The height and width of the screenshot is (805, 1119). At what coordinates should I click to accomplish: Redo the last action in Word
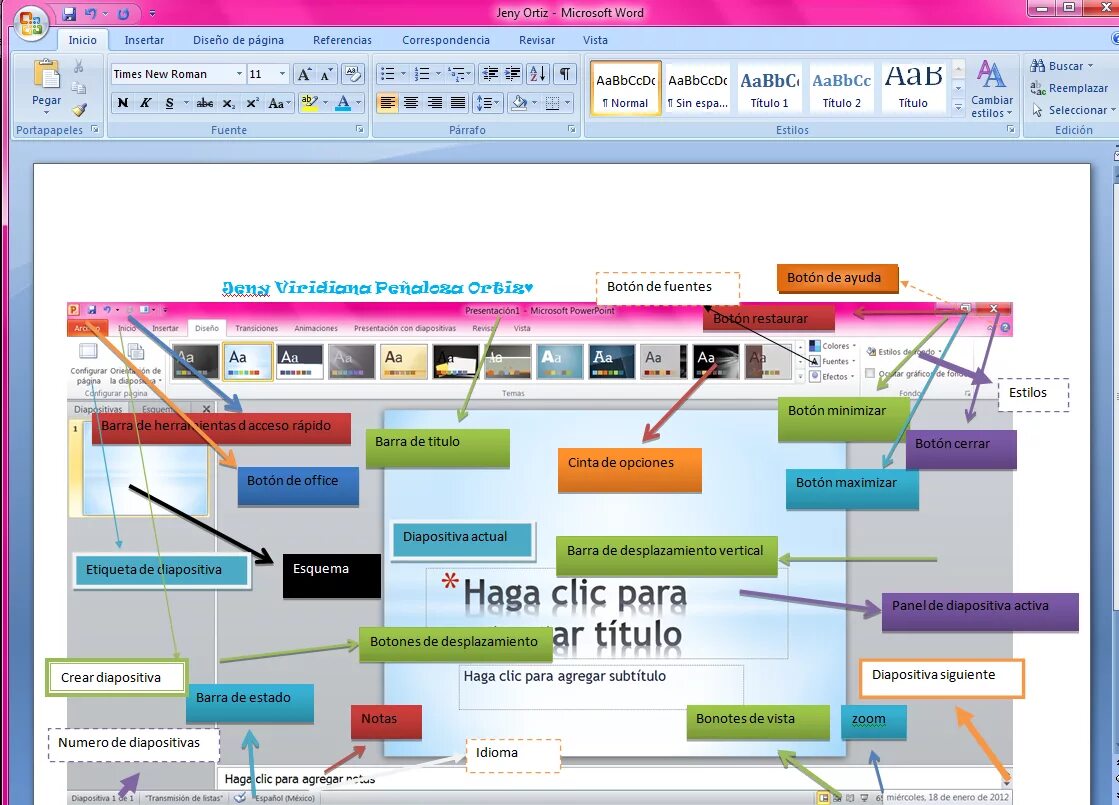(123, 14)
